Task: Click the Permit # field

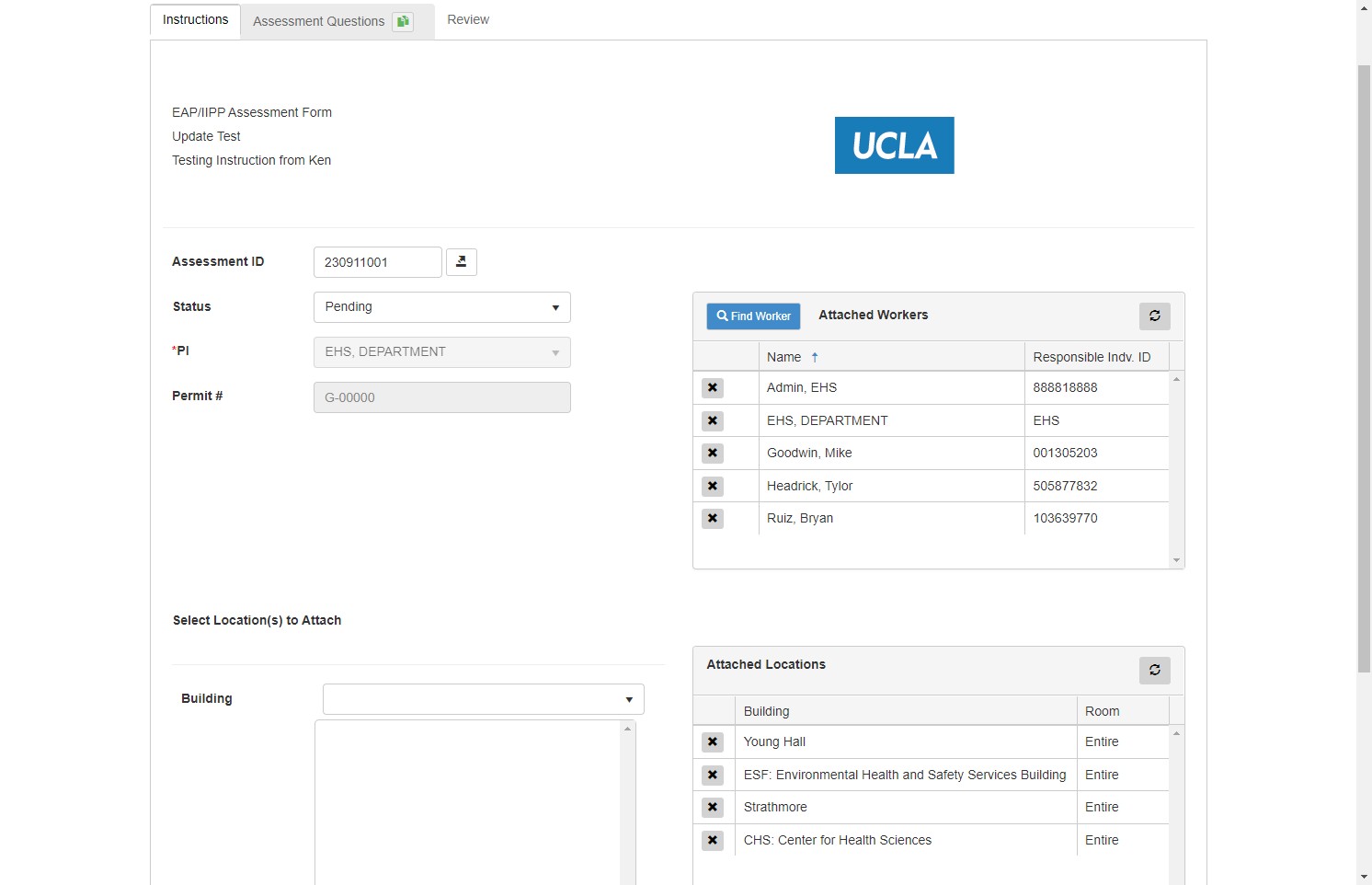Action: [442, 397]
